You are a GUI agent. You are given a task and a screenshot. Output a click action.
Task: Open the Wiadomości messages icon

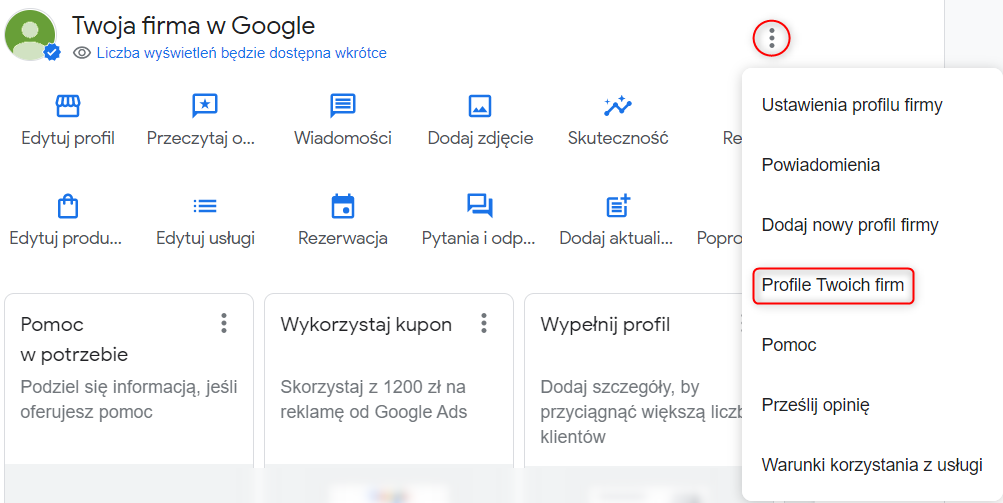pos(343,106)
